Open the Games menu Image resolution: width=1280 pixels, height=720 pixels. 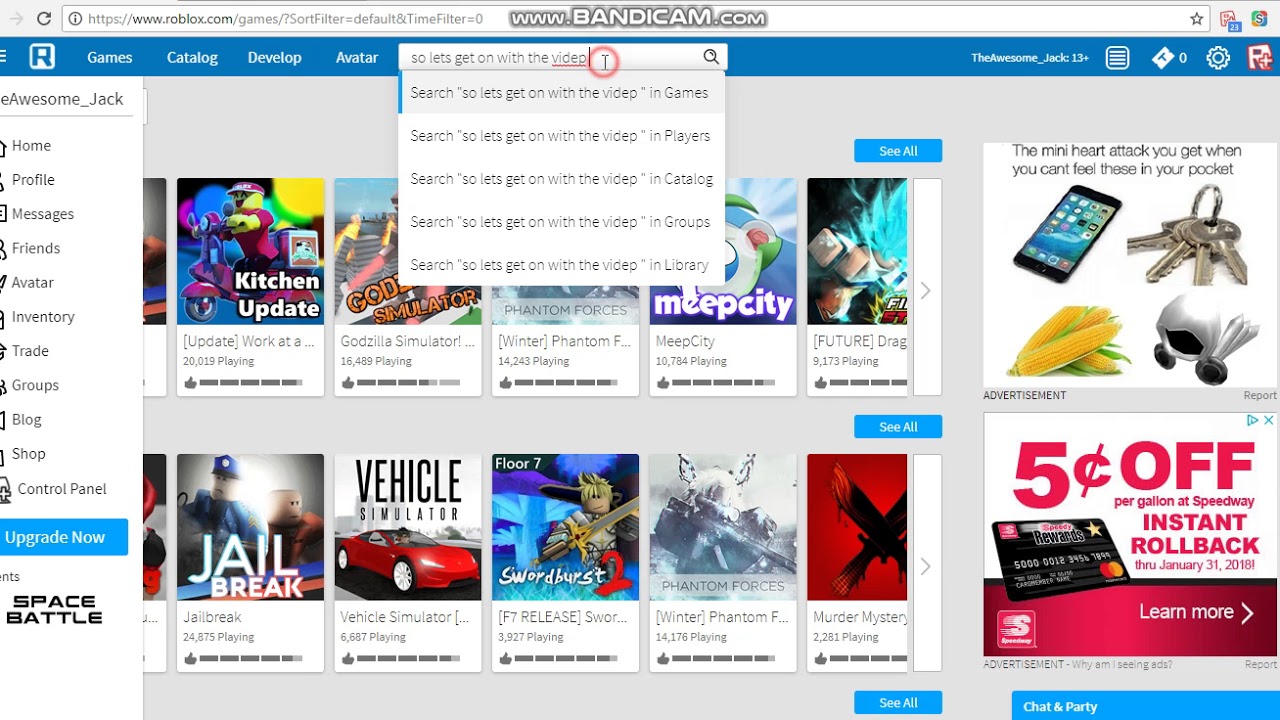[109, 58]
